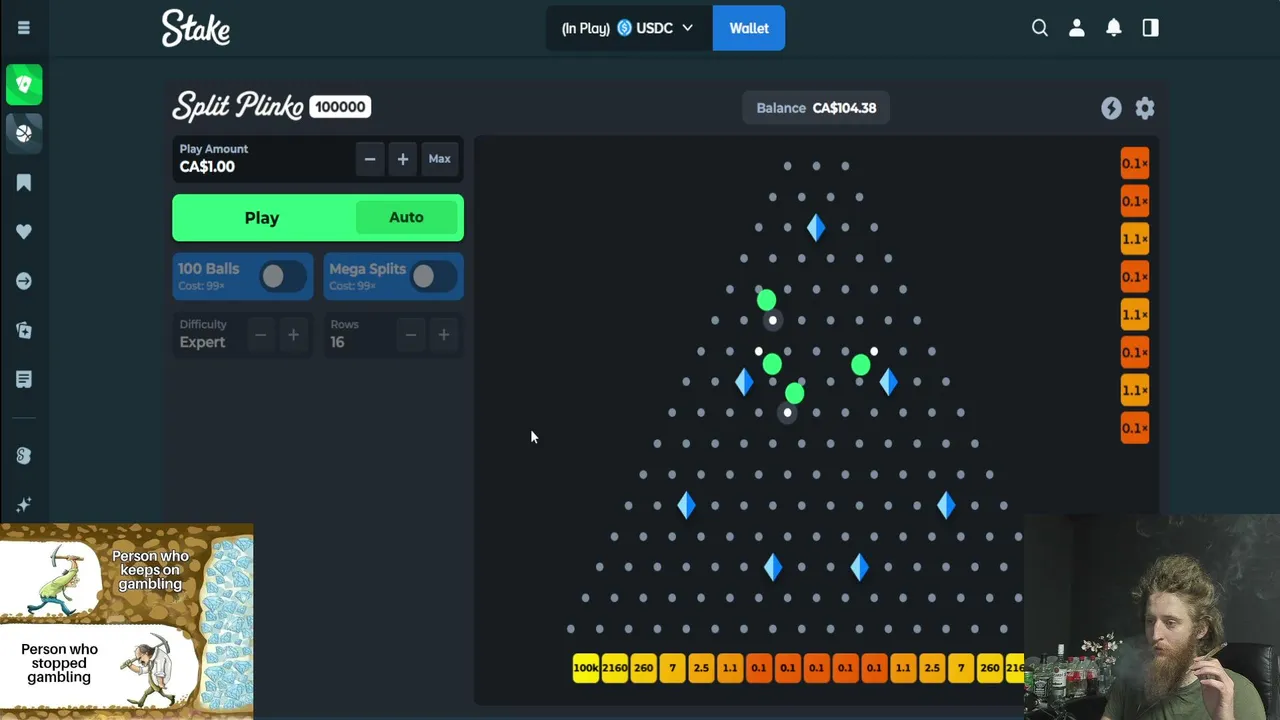Increase the Play Amount with plus
Screen dimensions: 1280x720
(x=403, y=159)
